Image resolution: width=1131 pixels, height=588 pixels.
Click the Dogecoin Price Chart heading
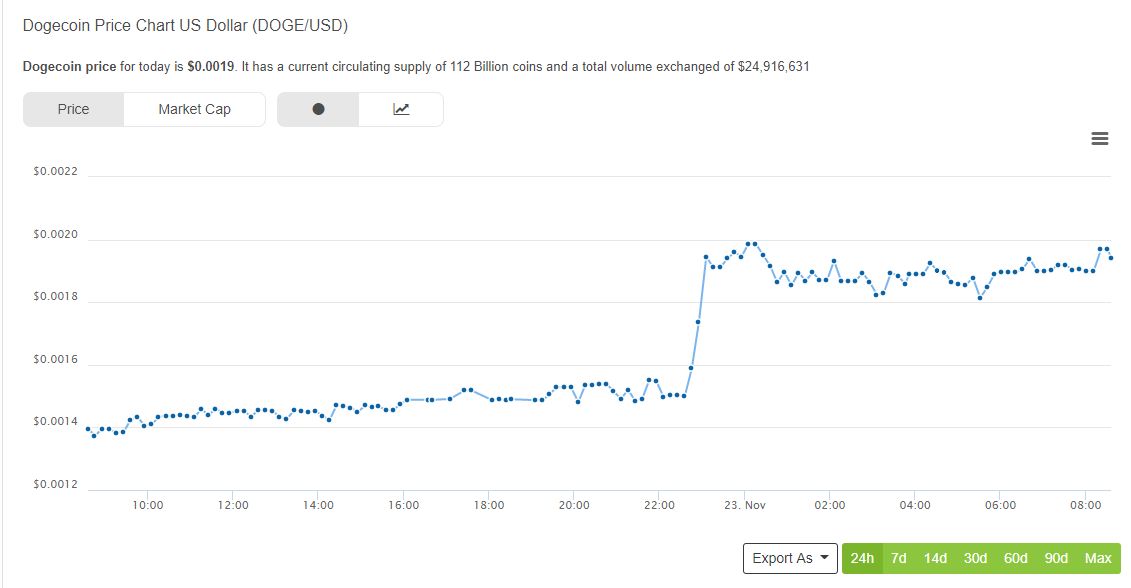click(x=185, y=26)
